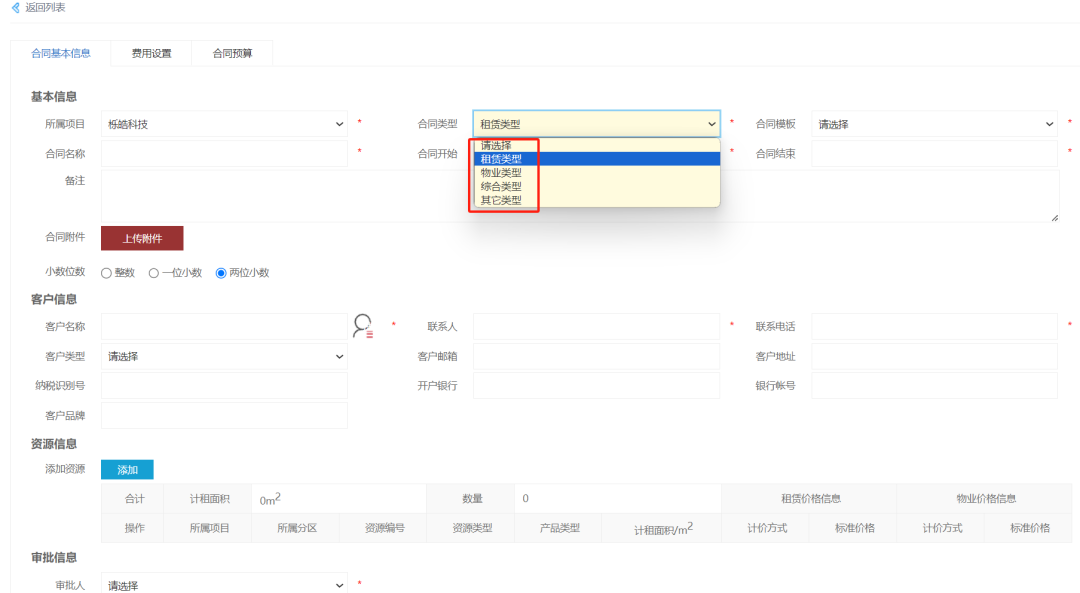
Task: Open the 审批人 dropdown
Action: (x=225, y=584)
